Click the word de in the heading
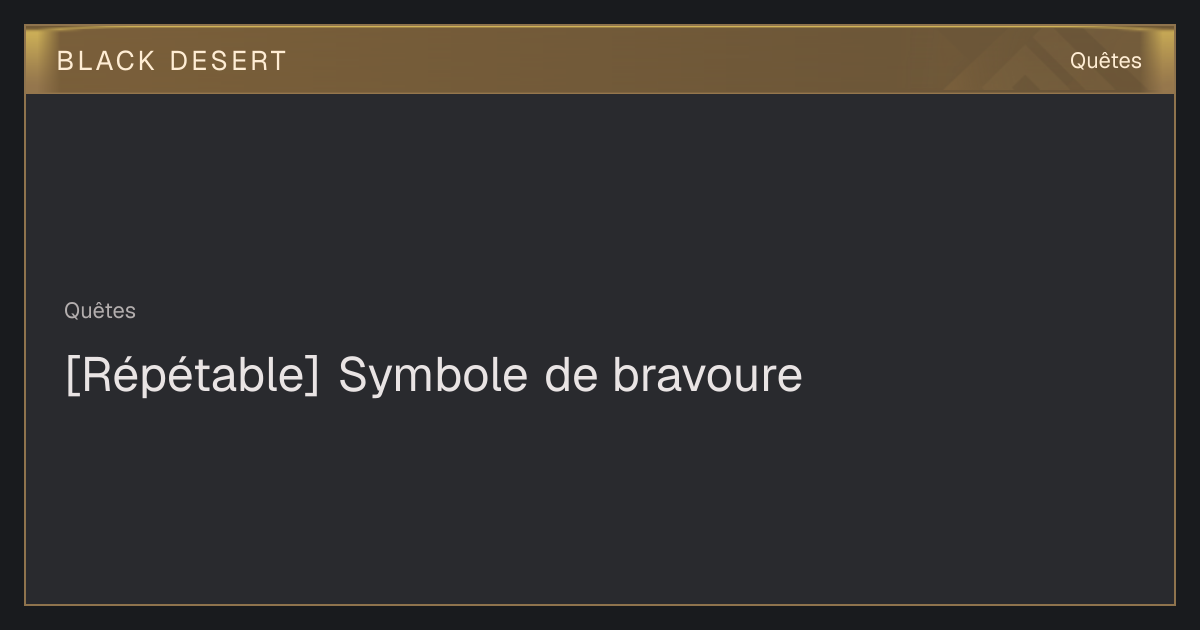This screenshot has height=630, width=1200. click(x=571, y=376)
